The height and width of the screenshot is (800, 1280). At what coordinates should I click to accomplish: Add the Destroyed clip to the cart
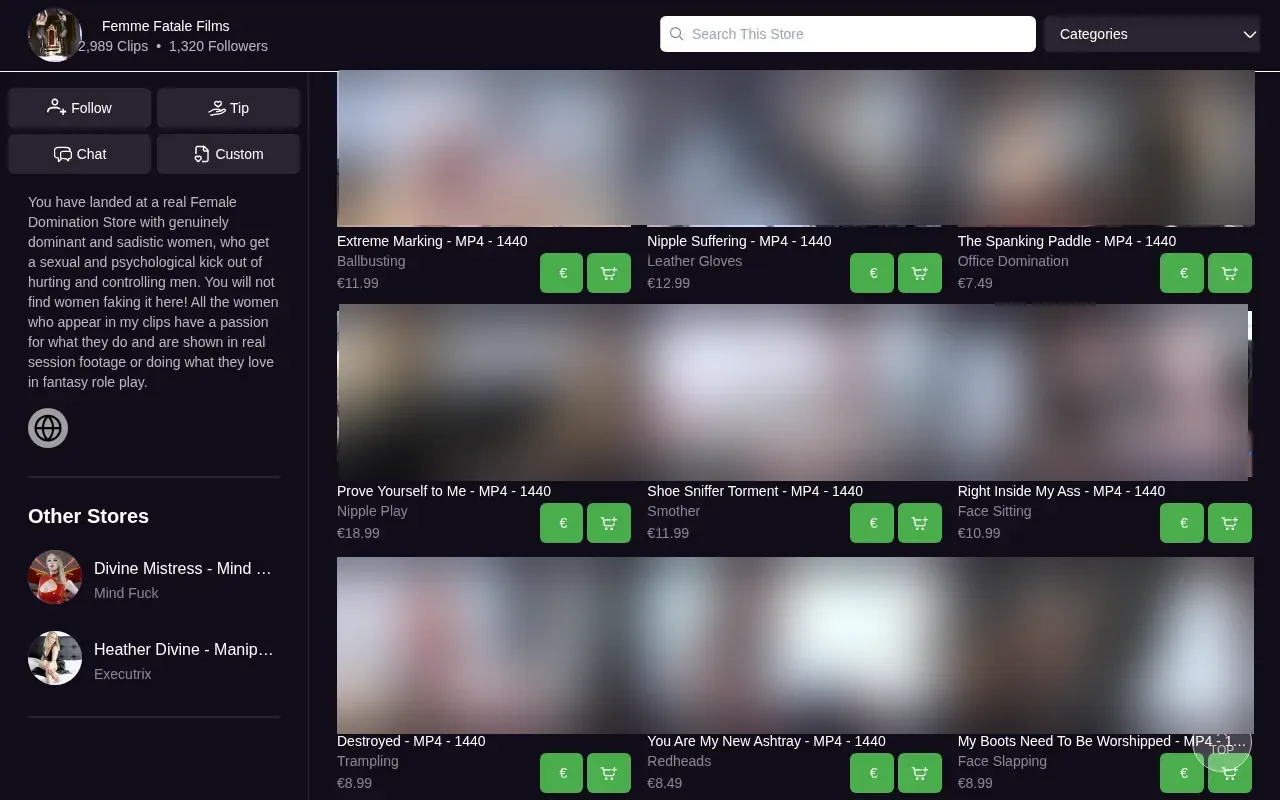coord(609,773)
